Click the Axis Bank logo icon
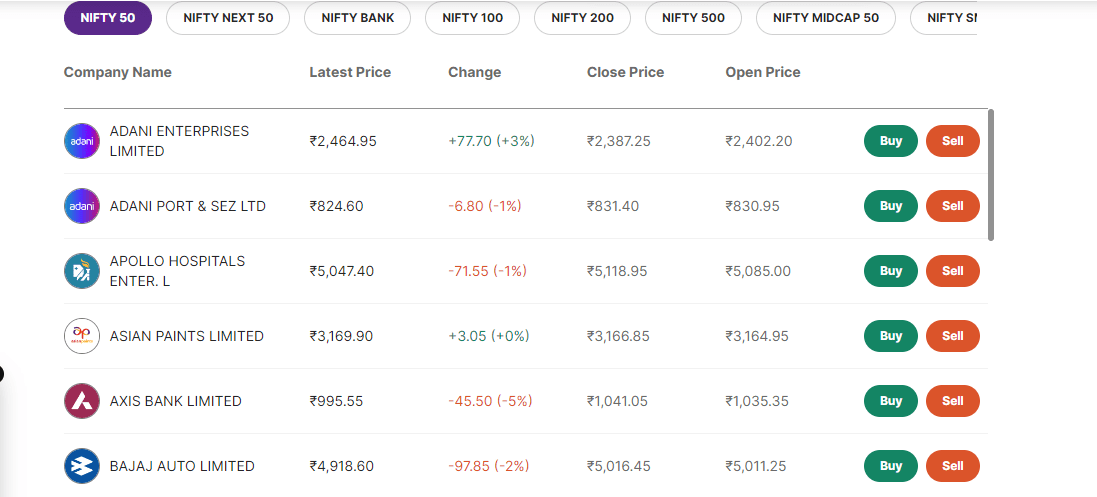1097x497 pixels. 82,401
